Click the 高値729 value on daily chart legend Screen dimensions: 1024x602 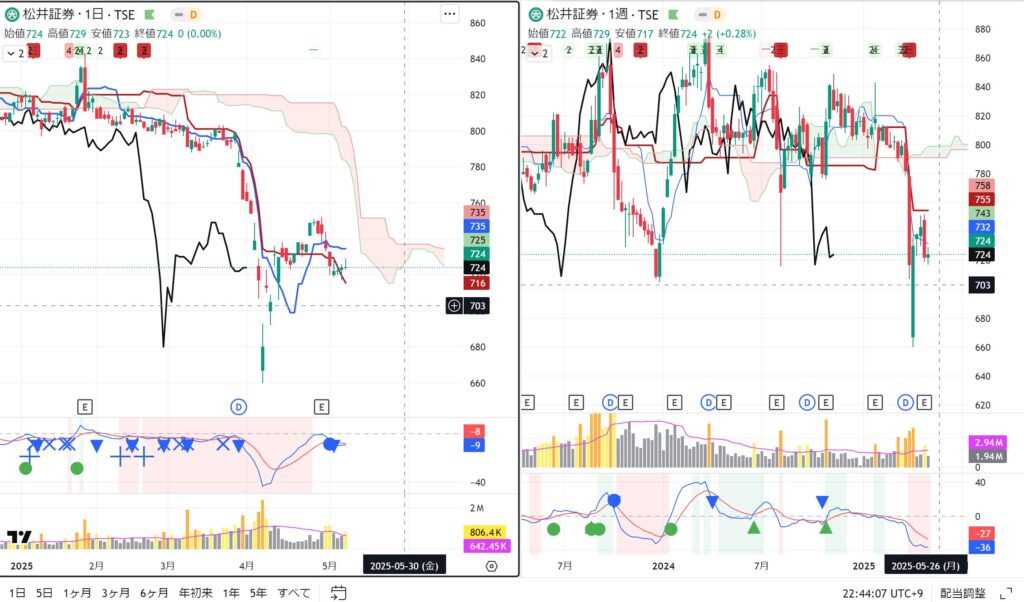(x=67, y=34)
